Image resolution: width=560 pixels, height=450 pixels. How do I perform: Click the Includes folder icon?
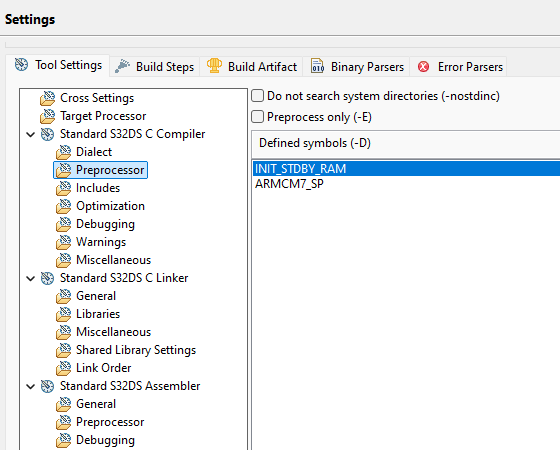coord(64,188)
